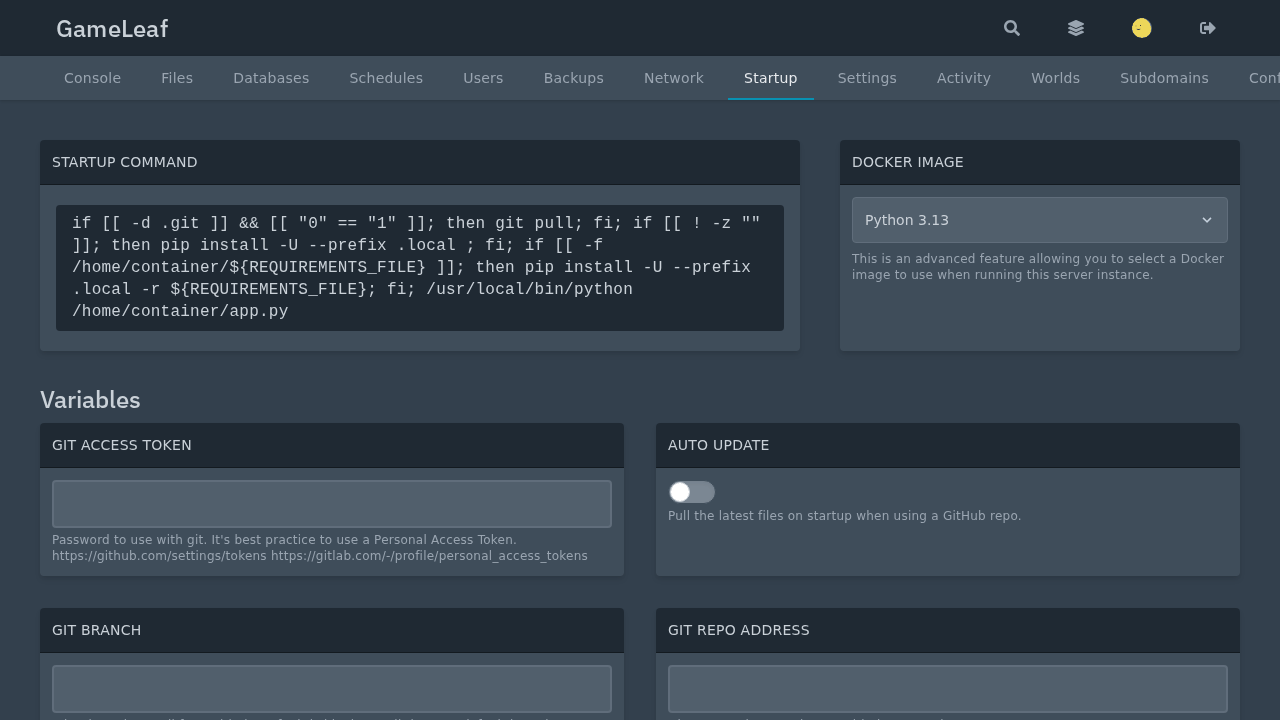Click the layers stack icon in header
Viewport: 1280px width, 720px height.
[x=1076, y=28]
